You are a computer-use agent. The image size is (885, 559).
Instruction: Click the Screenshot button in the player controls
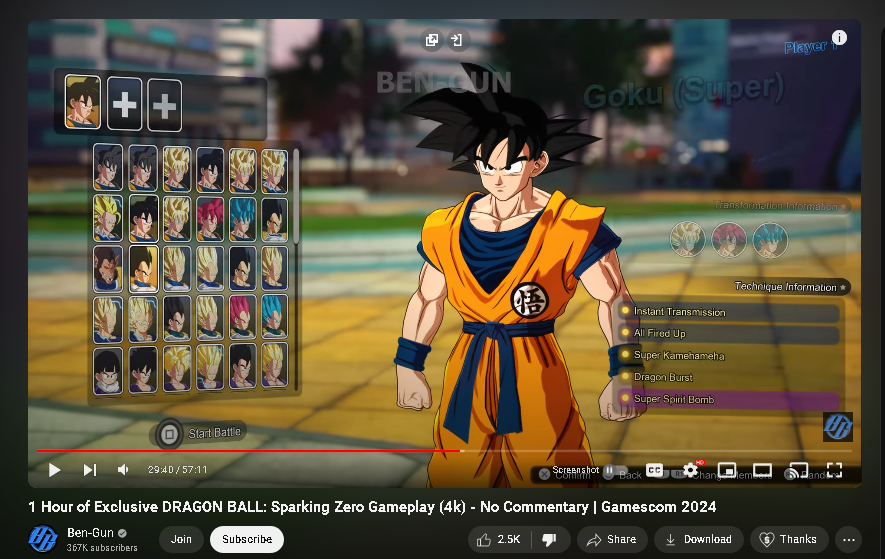[x=575, y=470]
